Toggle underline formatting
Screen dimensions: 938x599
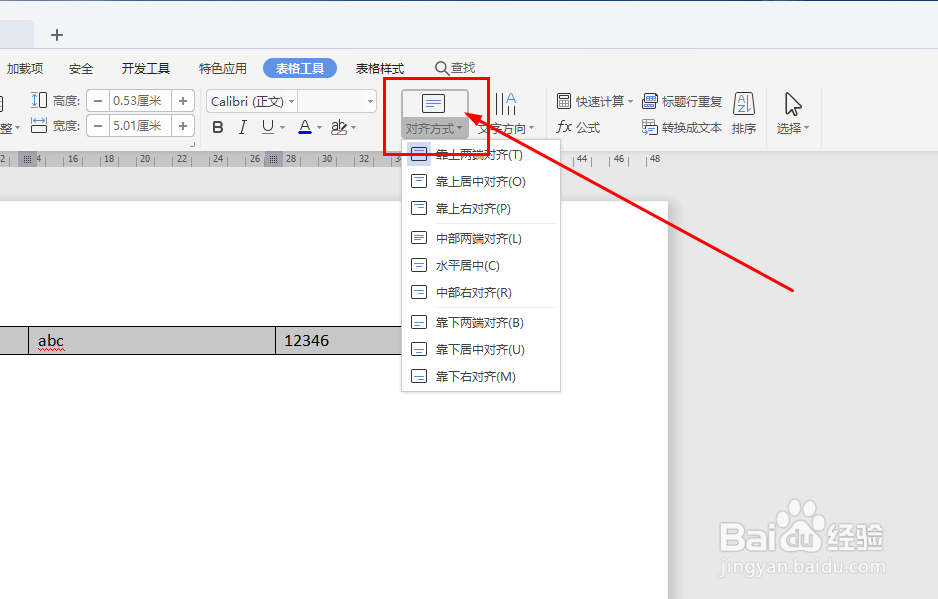click(267, 127)
